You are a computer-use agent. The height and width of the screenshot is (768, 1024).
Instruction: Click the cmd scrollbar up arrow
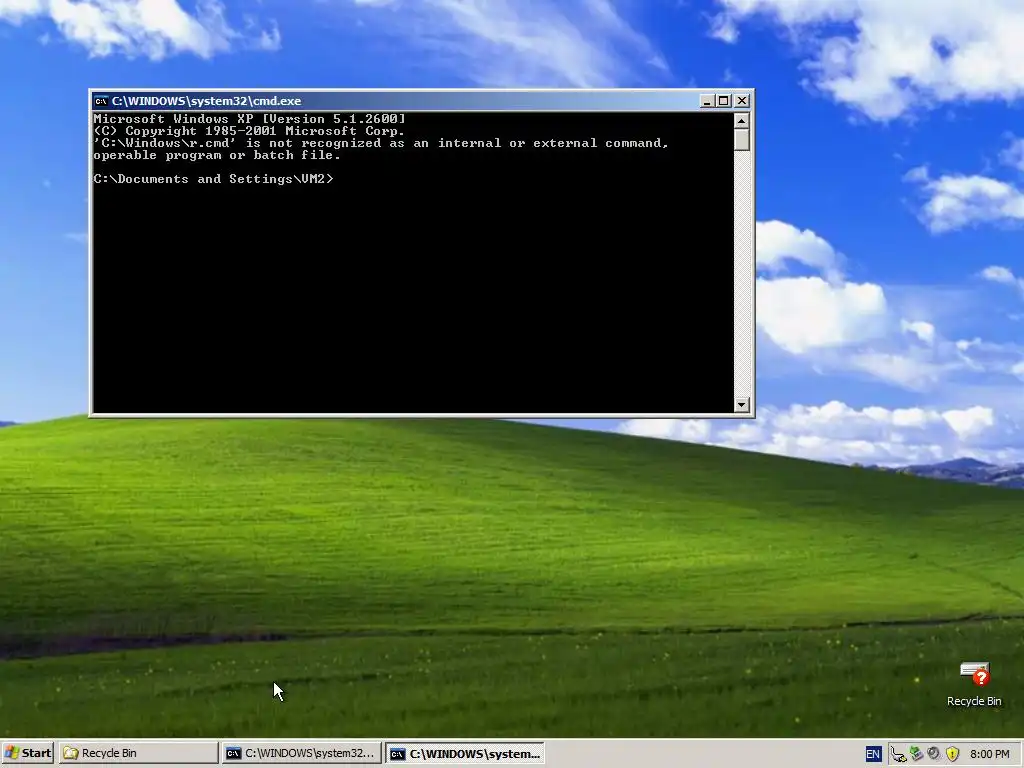click(x=741, y=121)
